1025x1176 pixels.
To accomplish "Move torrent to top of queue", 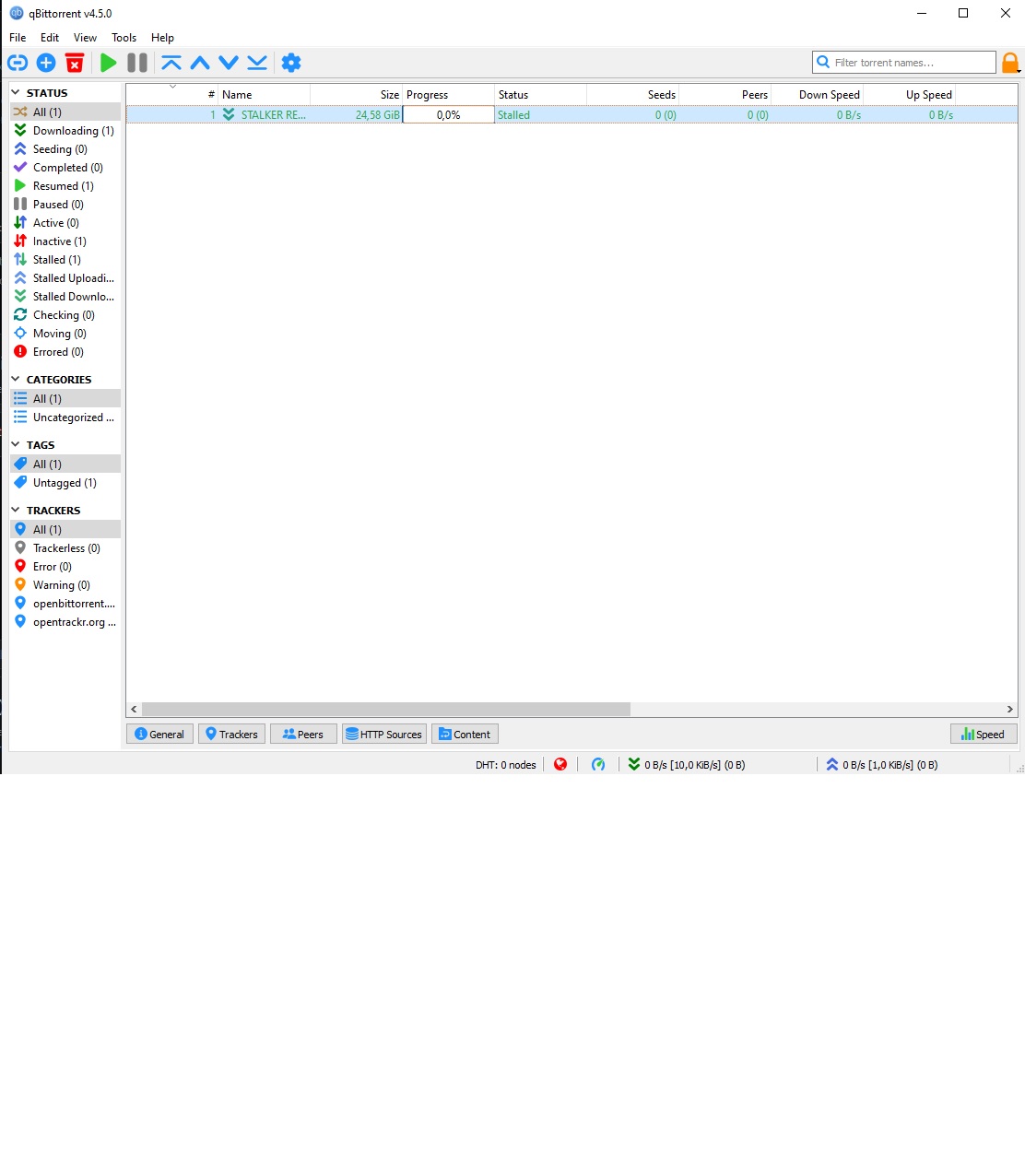I will (x=171, y=63).
